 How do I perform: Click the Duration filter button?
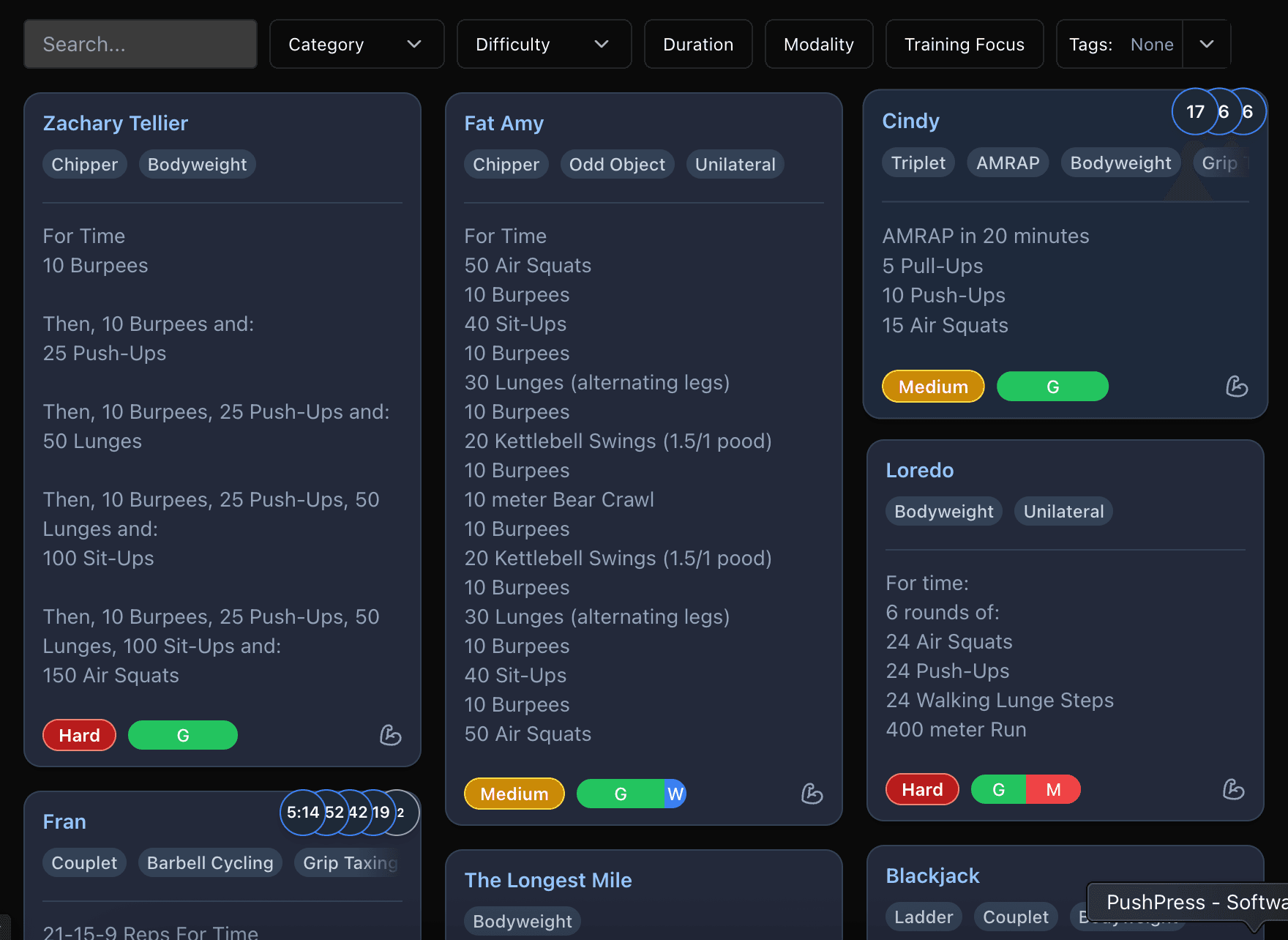[697, 44]
